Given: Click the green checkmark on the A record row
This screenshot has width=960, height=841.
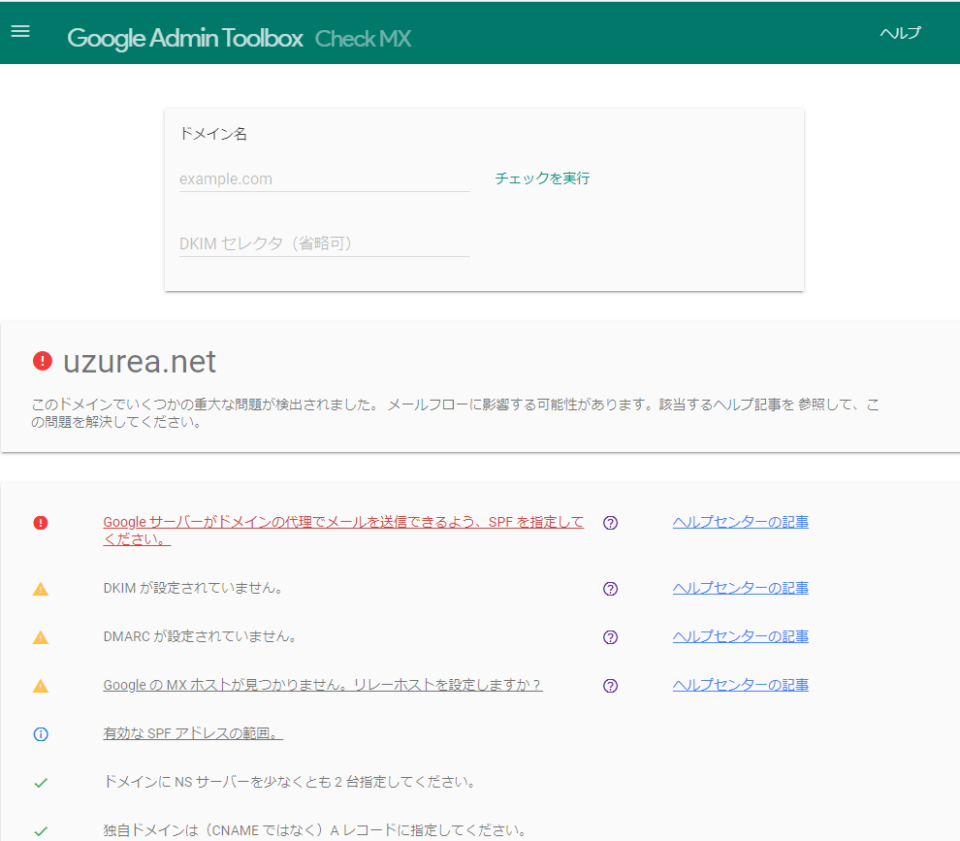Looking at the screenshot, I should point(40,829).
